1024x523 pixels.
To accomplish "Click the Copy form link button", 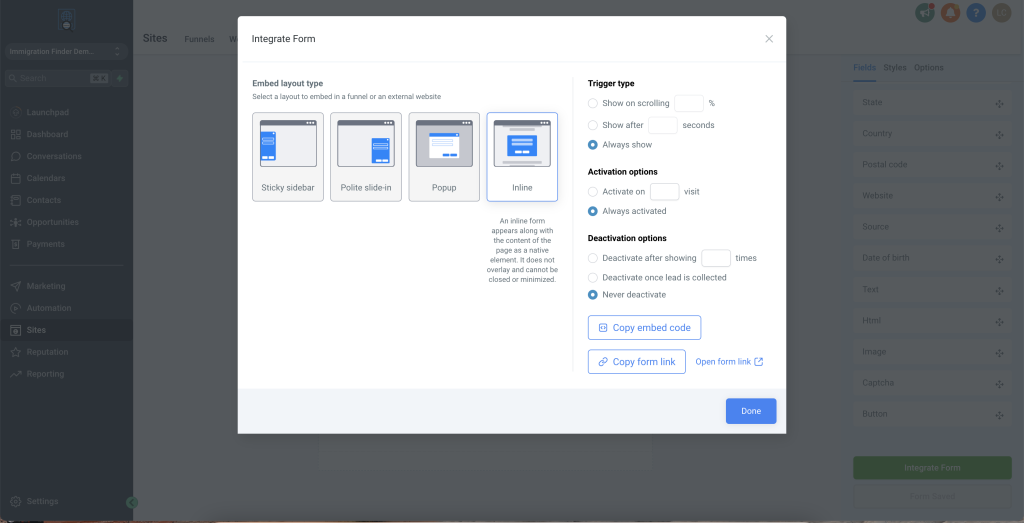I will click(636, 362).
